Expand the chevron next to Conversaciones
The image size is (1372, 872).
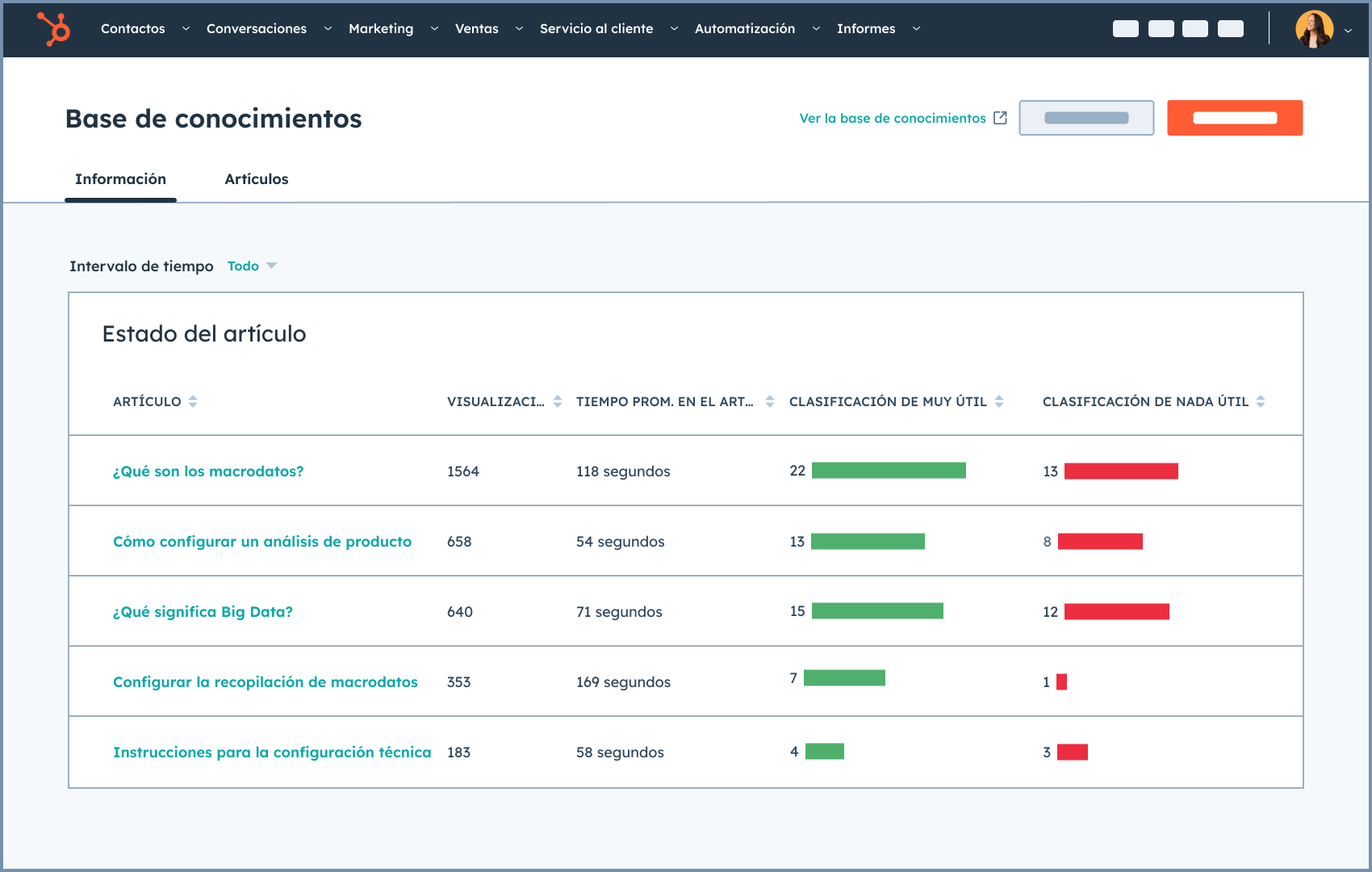(x=328, y=29)
